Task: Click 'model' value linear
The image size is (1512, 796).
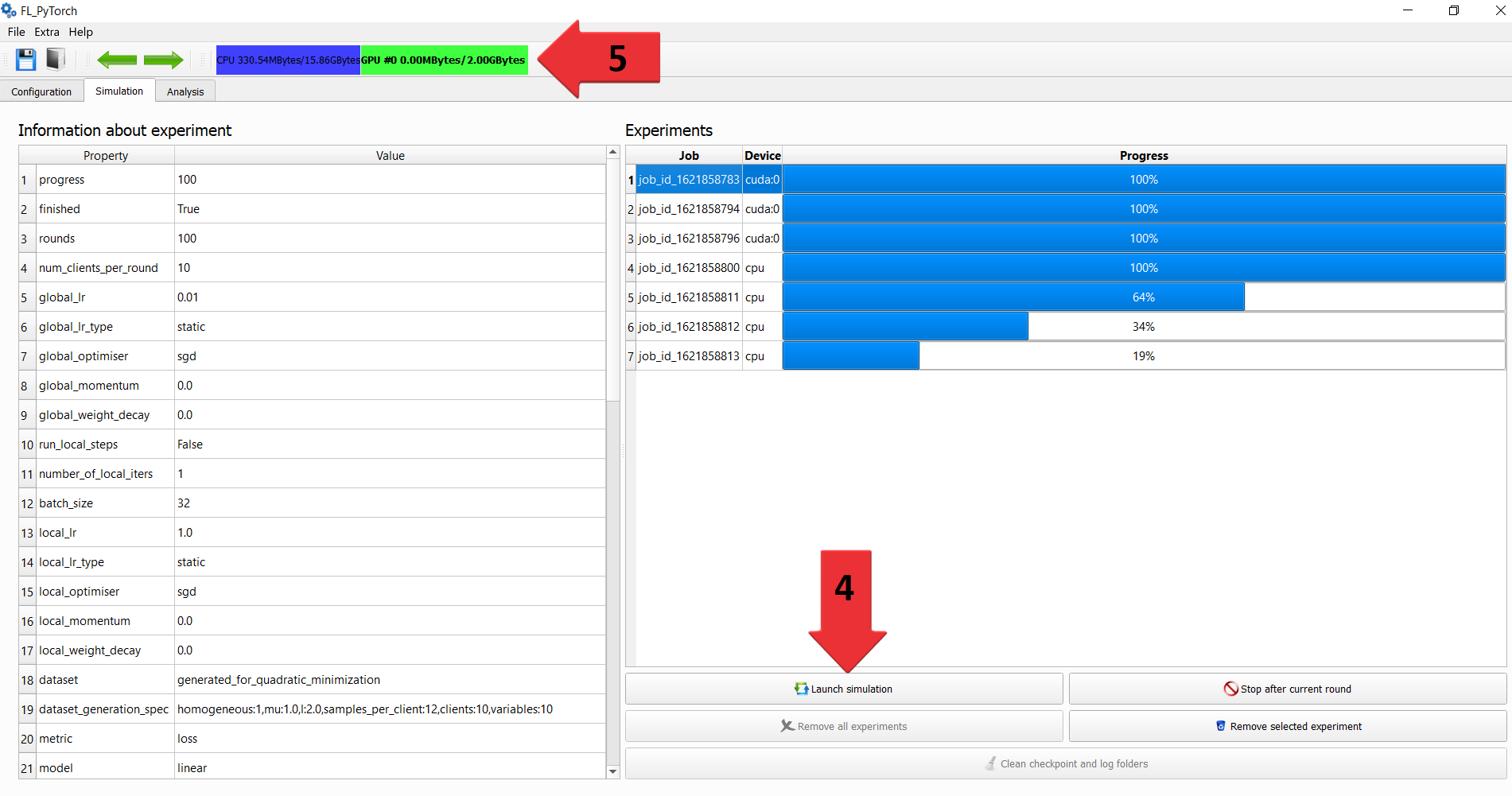Action: click(x=391, y=768)
